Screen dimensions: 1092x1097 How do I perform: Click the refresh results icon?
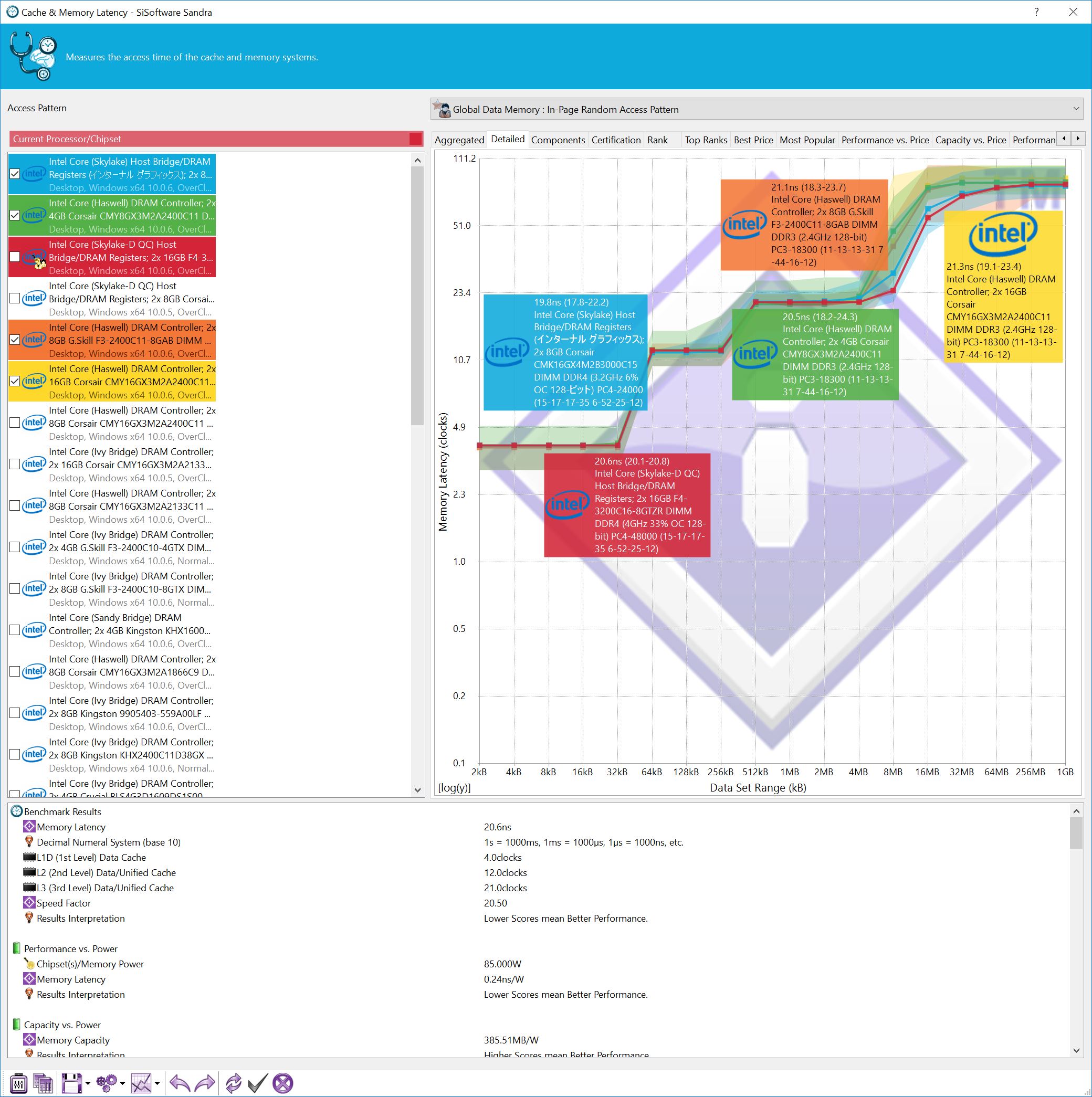(x=233, y=1083)
